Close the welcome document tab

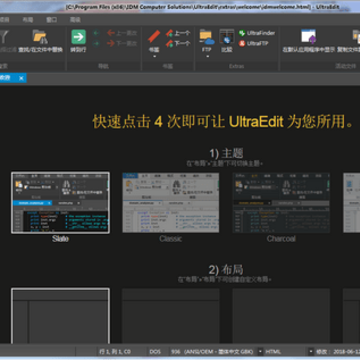coord(21,78)
